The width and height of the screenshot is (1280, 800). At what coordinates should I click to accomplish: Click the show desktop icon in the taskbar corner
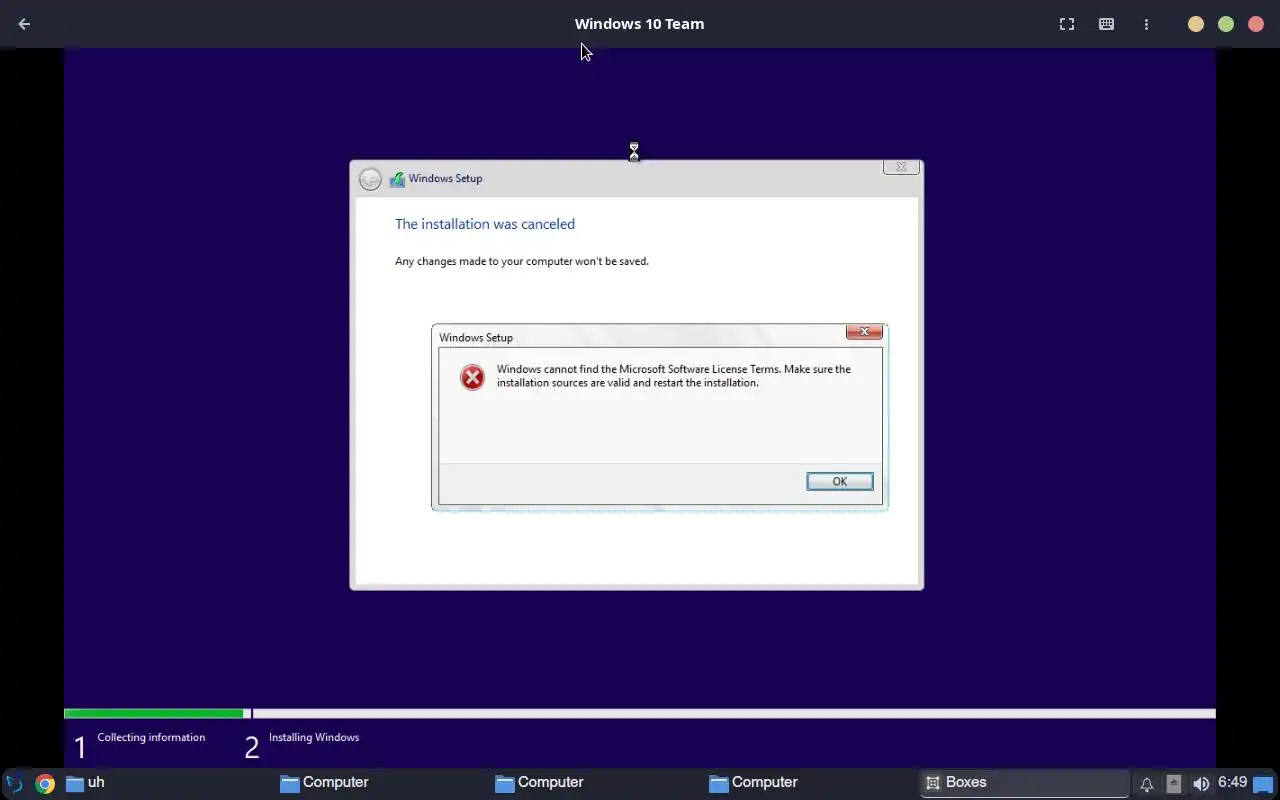1264,784
